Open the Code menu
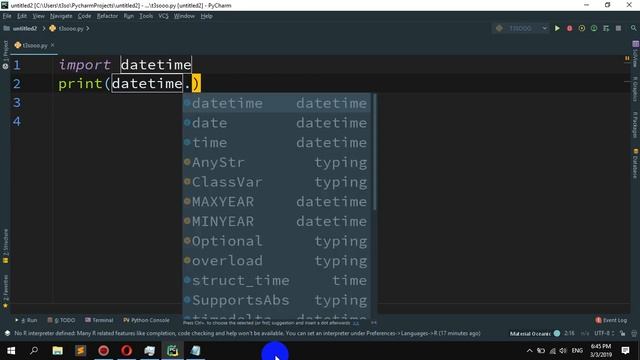The height and width of the screenshot is (360, 640). click(x=84, y=16)
